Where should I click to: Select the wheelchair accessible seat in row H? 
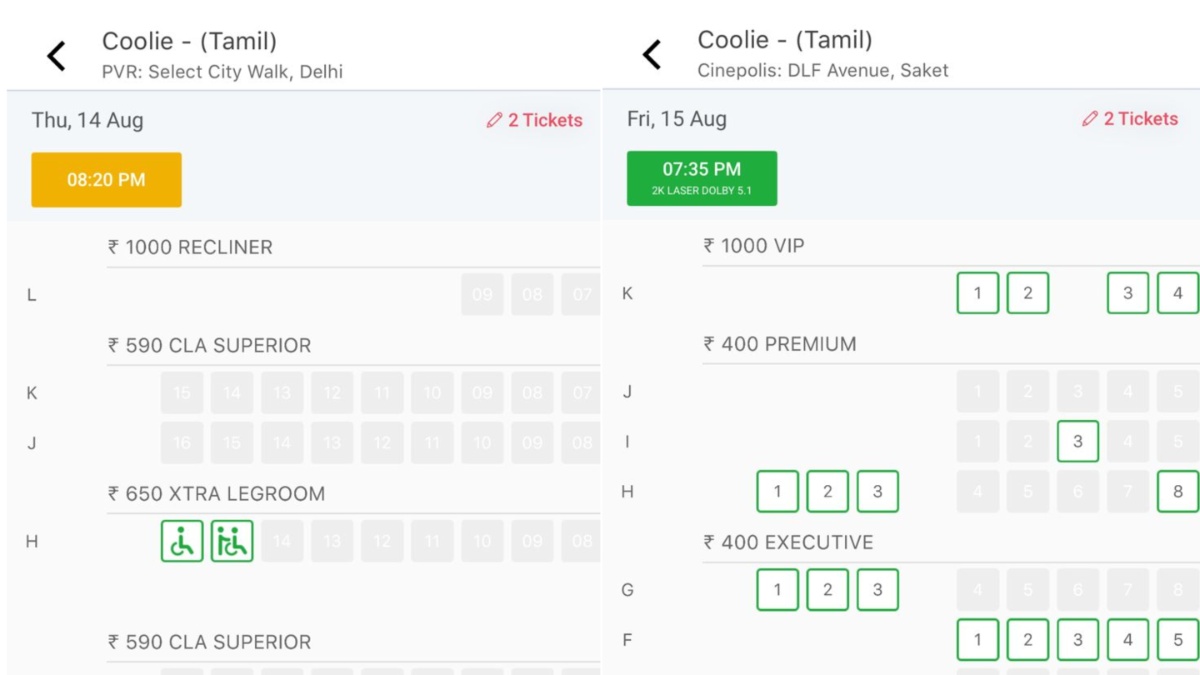click(x=182, y=541)
